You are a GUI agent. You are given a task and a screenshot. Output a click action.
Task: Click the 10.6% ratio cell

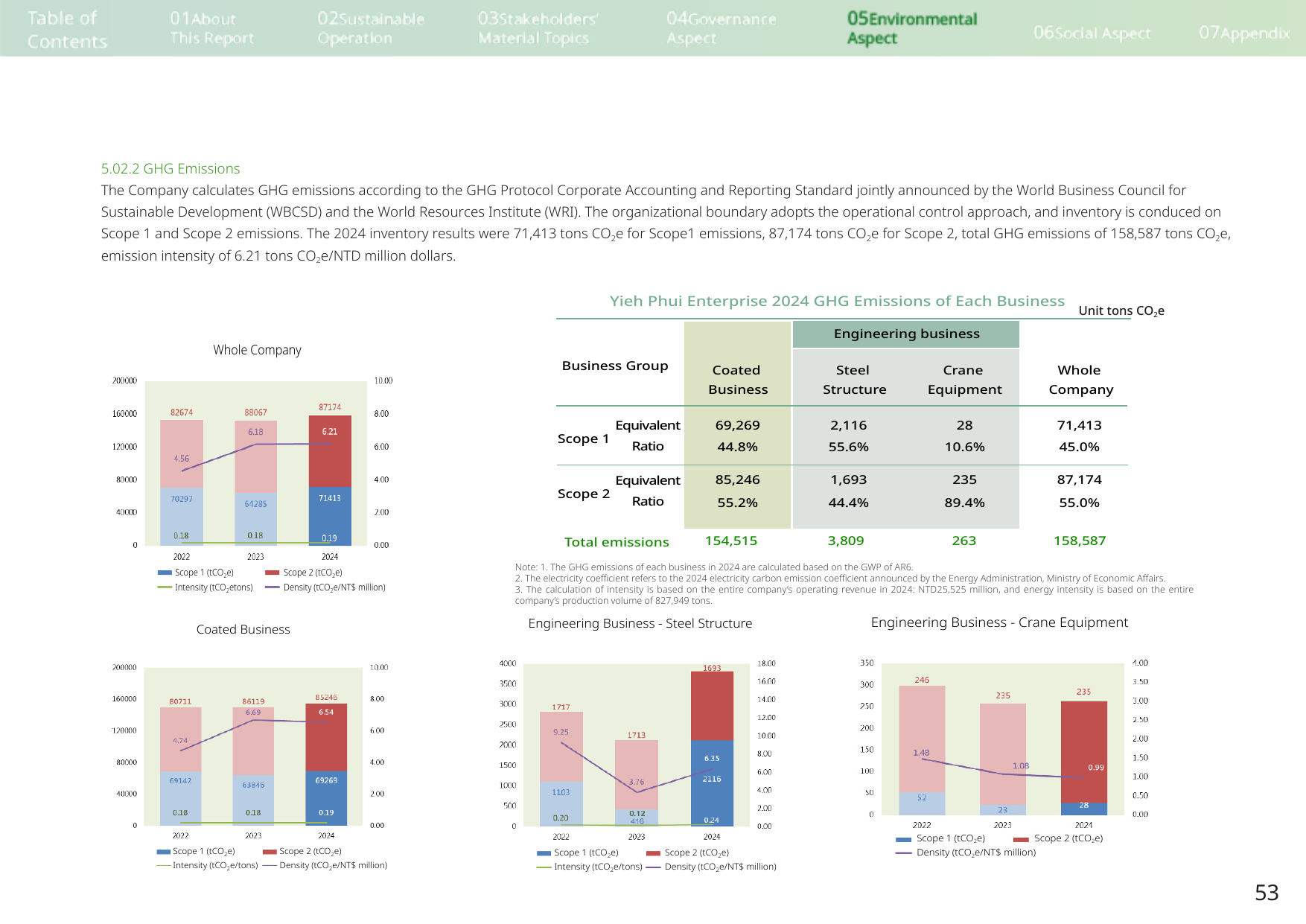[964, 447]
